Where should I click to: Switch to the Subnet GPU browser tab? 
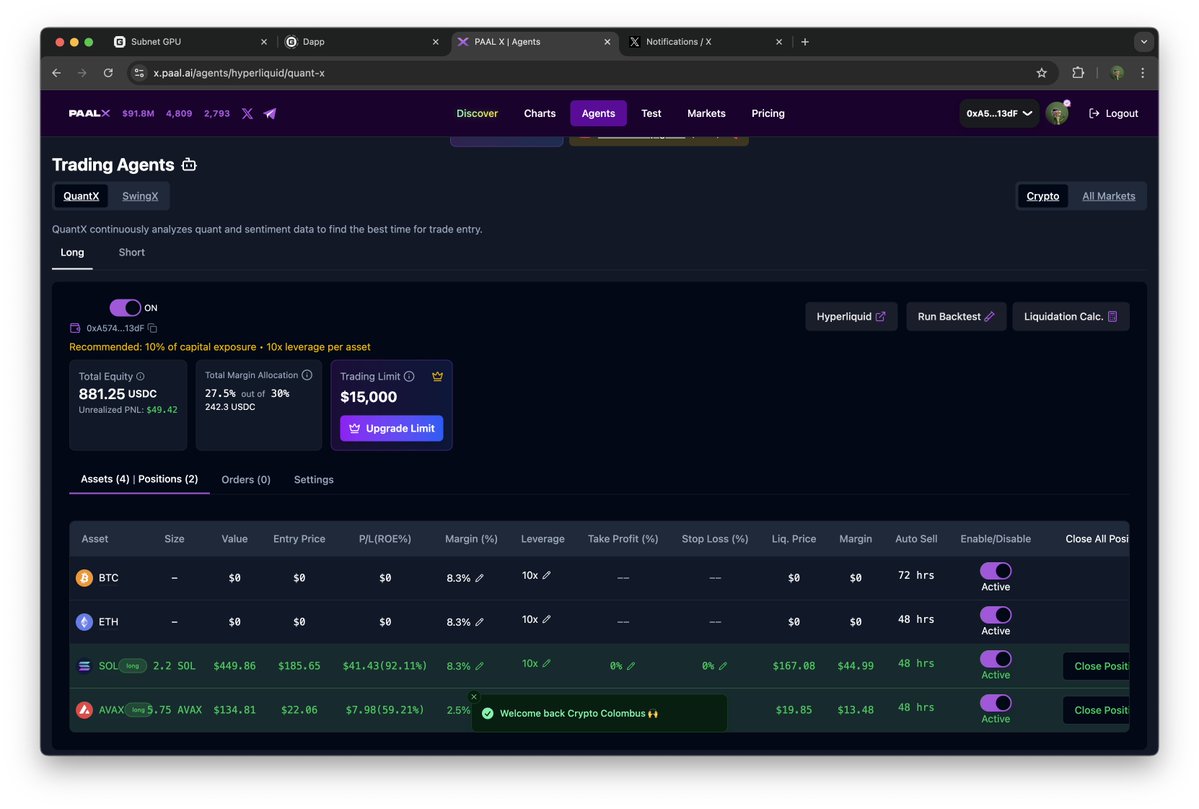191,41
